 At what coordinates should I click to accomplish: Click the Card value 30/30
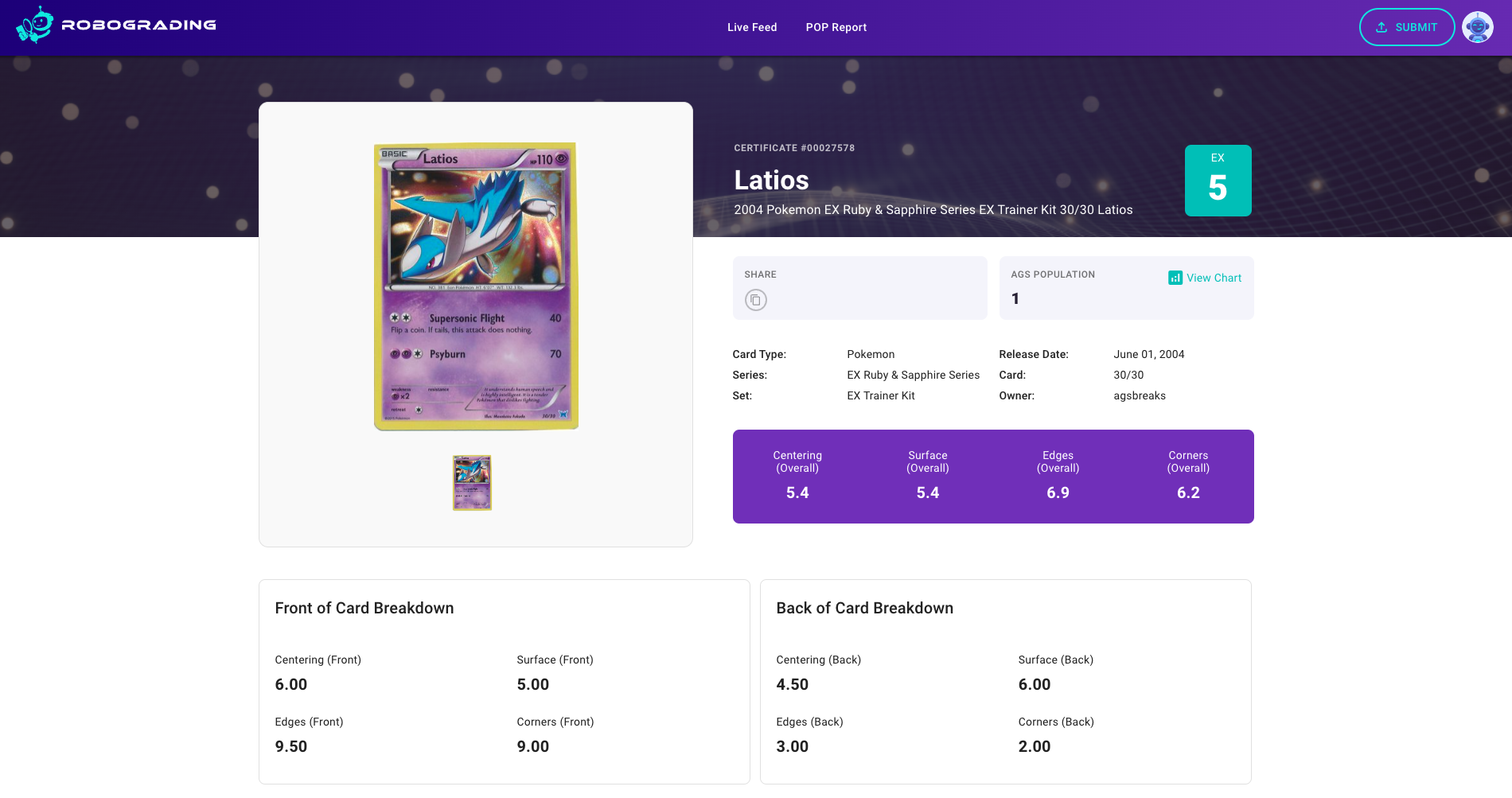coord(1128,375)
